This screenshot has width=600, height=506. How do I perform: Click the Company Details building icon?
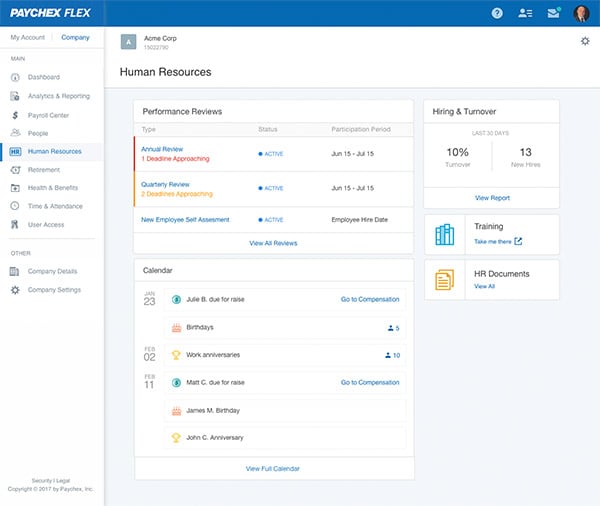15,271
